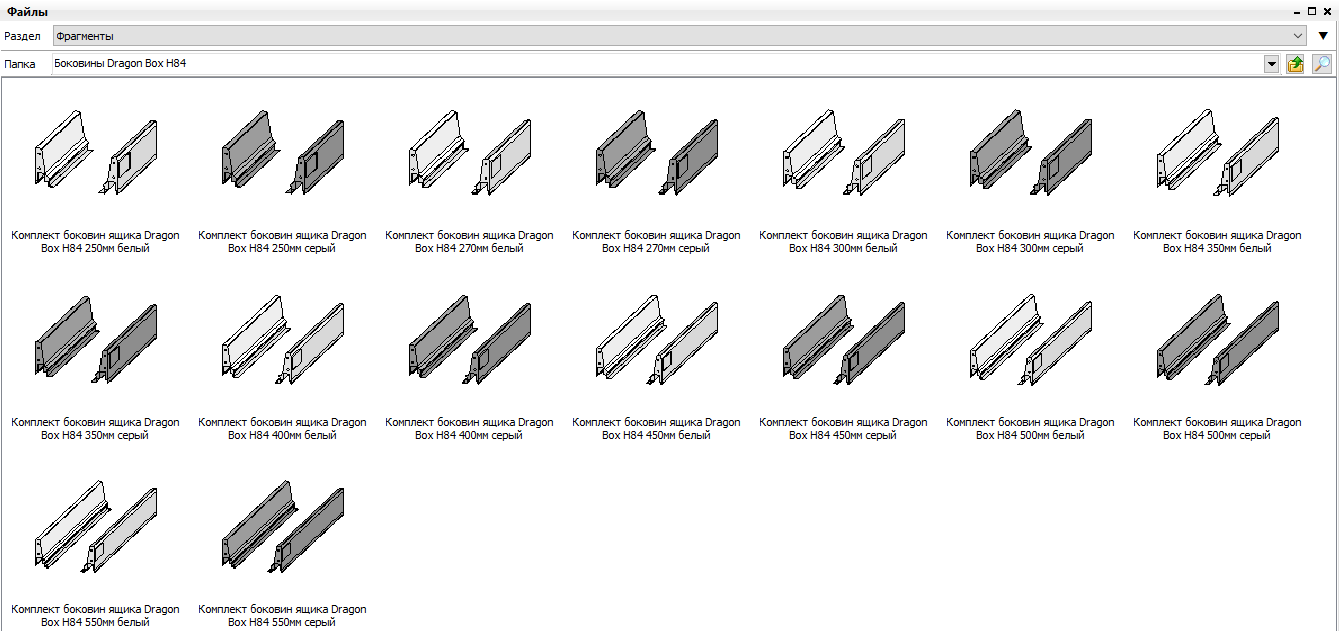
Task: Open the black triangle menu next to Раздел
Action: pyautogui.click(x=1323, y=36)
